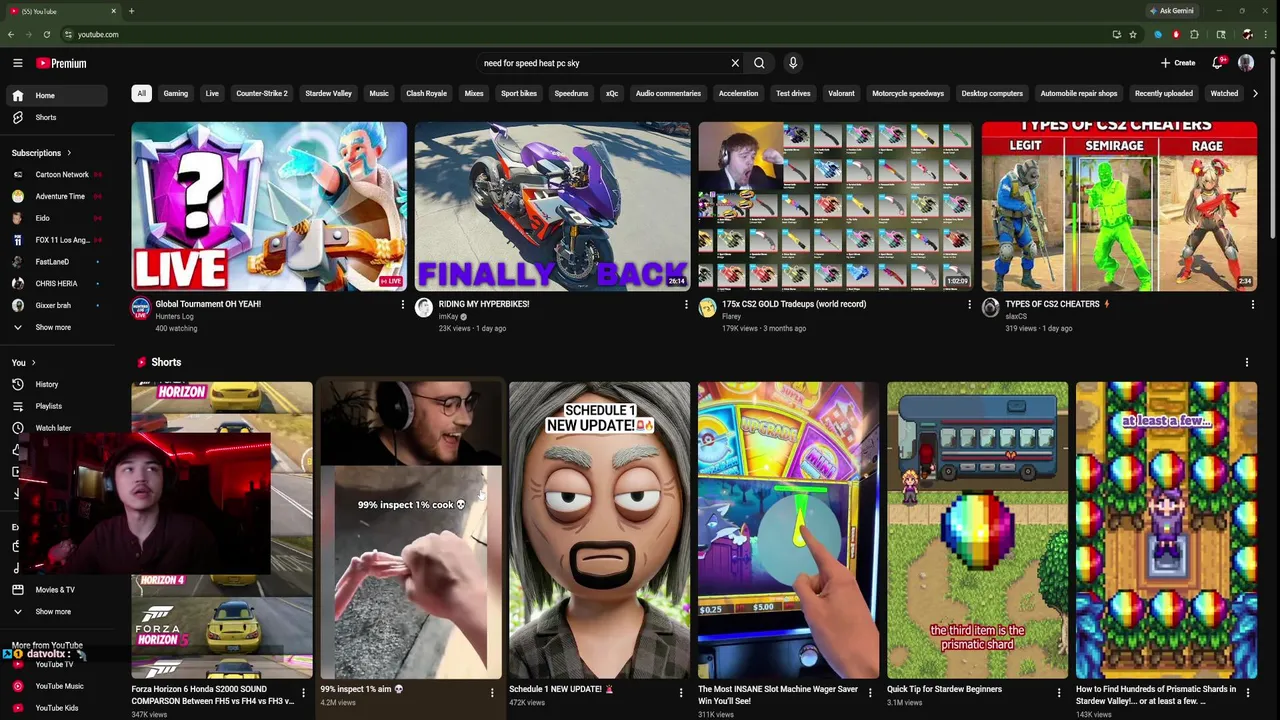Expand the You section

pyautogui.click(x=24, y=363)
